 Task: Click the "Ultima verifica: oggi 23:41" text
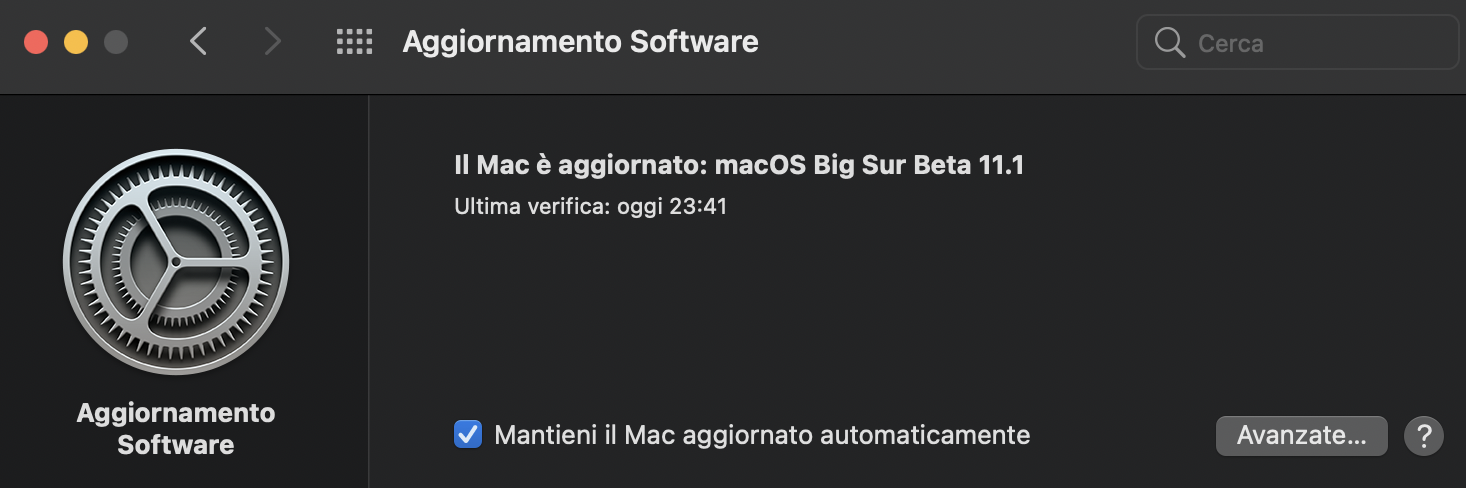coord(590,207)
